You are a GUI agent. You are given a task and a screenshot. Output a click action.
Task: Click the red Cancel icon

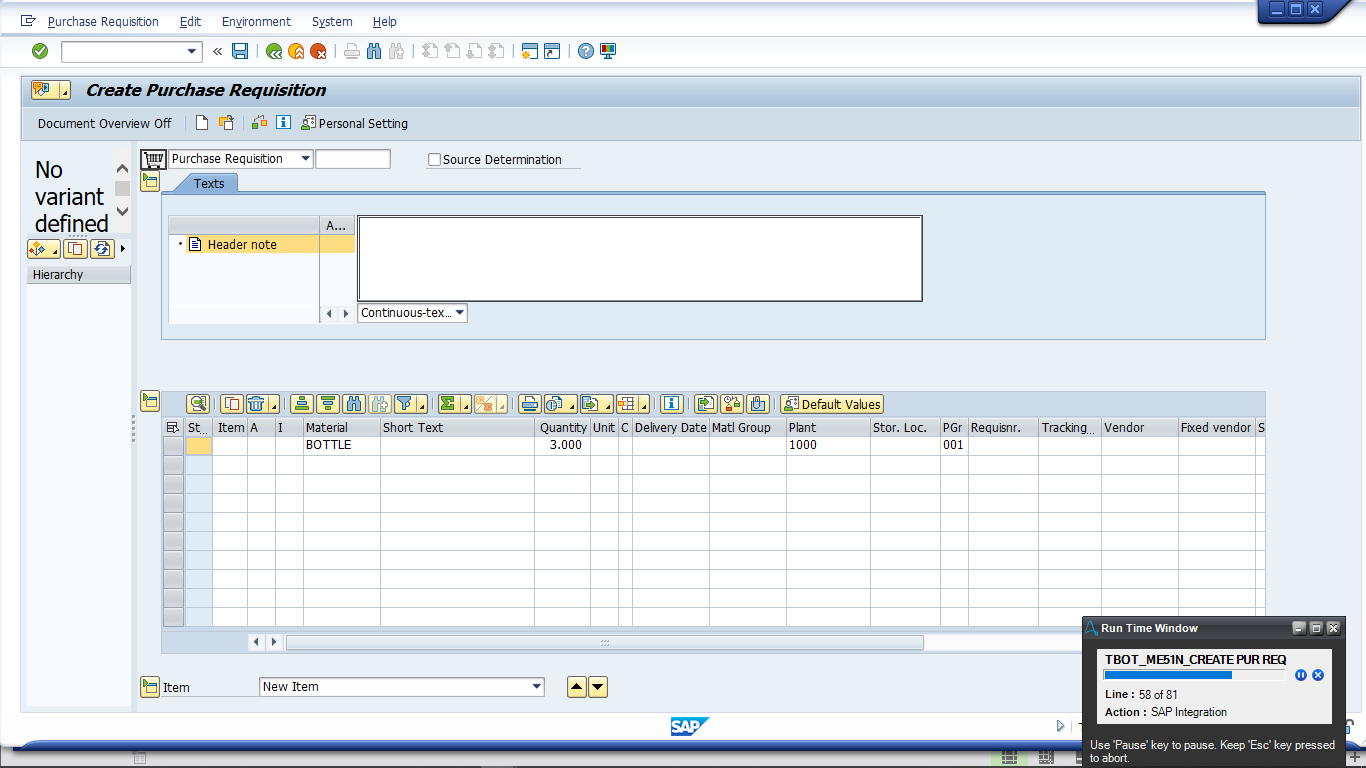[318, 51]
